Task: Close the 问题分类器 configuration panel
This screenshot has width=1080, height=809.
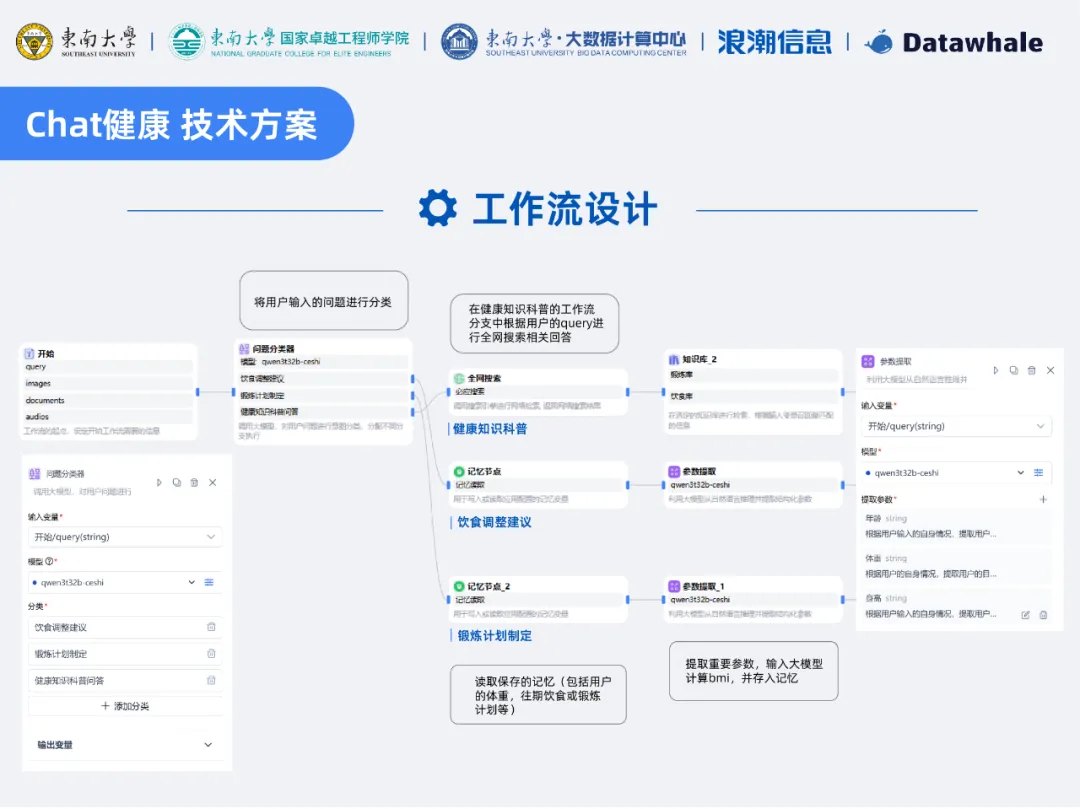Action: [213, 482]
